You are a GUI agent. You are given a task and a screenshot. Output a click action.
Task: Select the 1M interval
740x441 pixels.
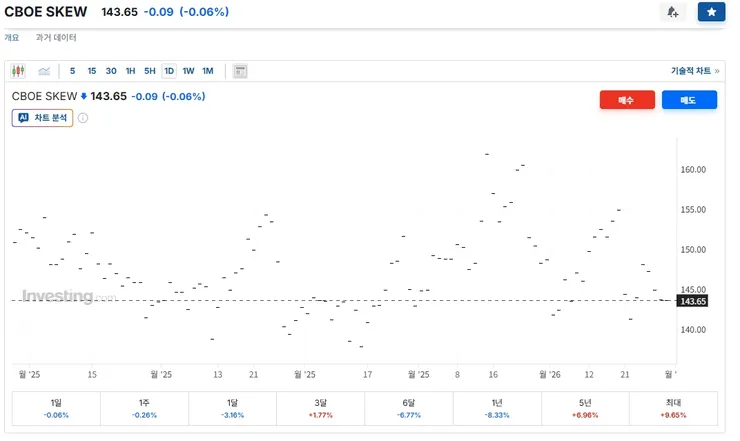[208, 71]
